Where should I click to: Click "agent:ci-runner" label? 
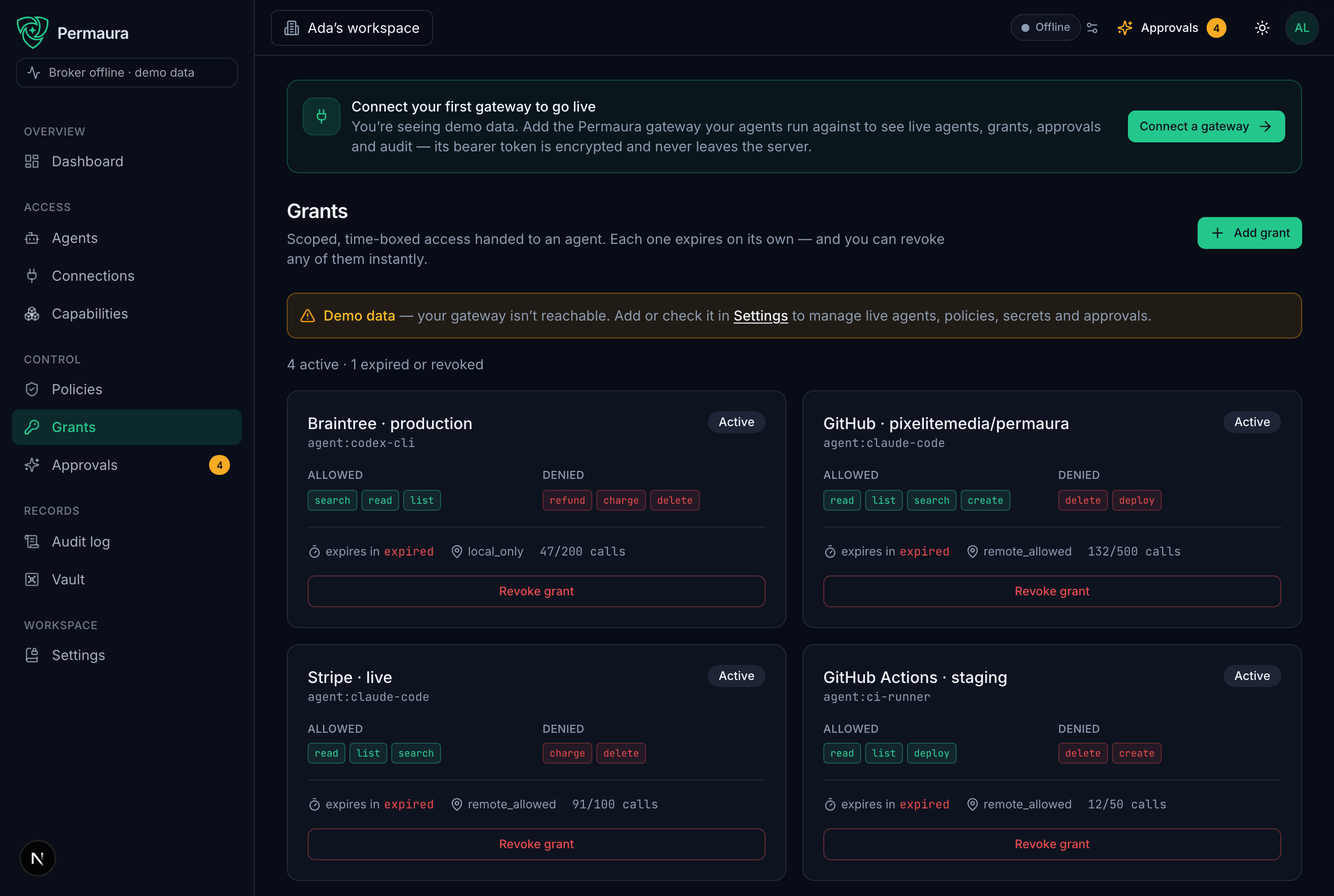tap(877, 696)
